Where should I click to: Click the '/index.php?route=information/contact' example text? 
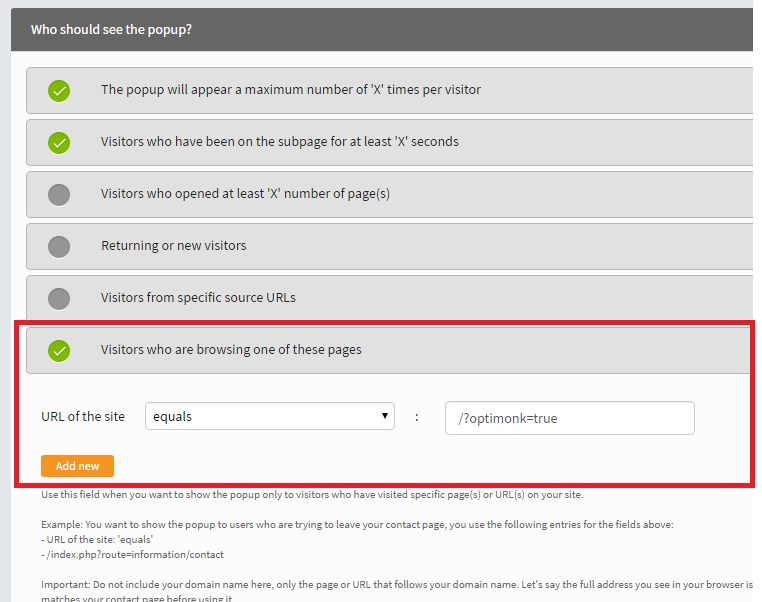click(133, 554)
